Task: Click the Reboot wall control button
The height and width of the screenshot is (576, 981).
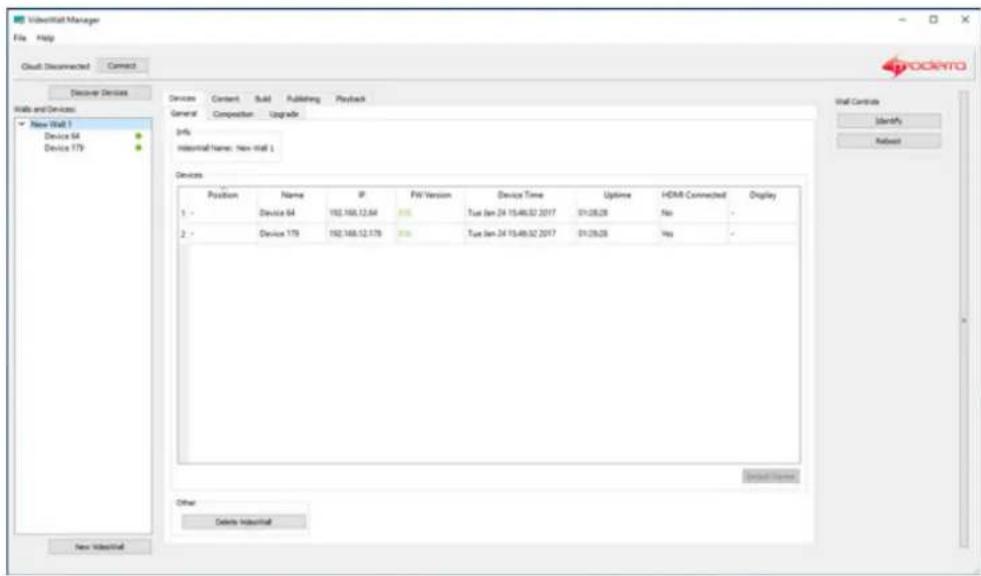Action: click(x=889, y=141)
